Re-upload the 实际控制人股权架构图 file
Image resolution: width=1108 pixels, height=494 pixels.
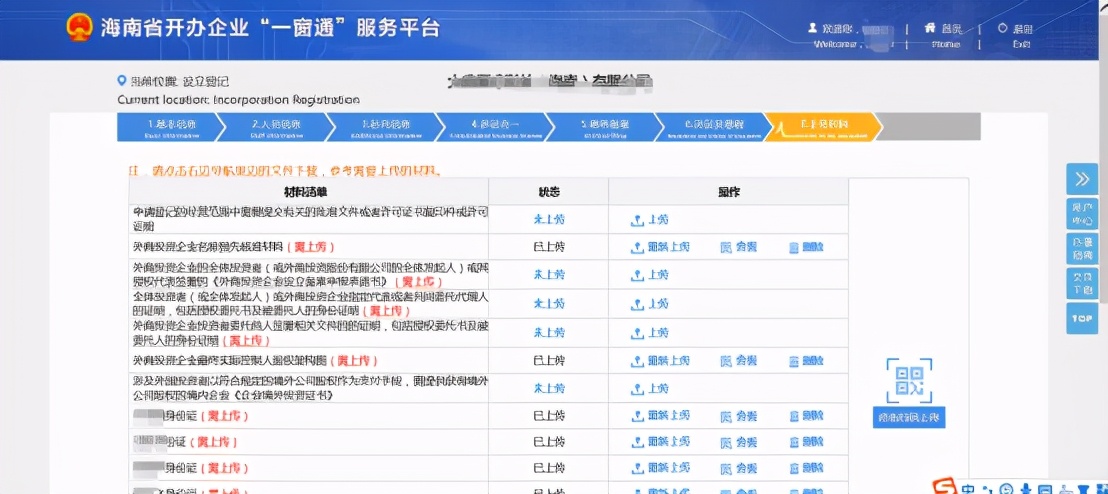coord(659,361)
